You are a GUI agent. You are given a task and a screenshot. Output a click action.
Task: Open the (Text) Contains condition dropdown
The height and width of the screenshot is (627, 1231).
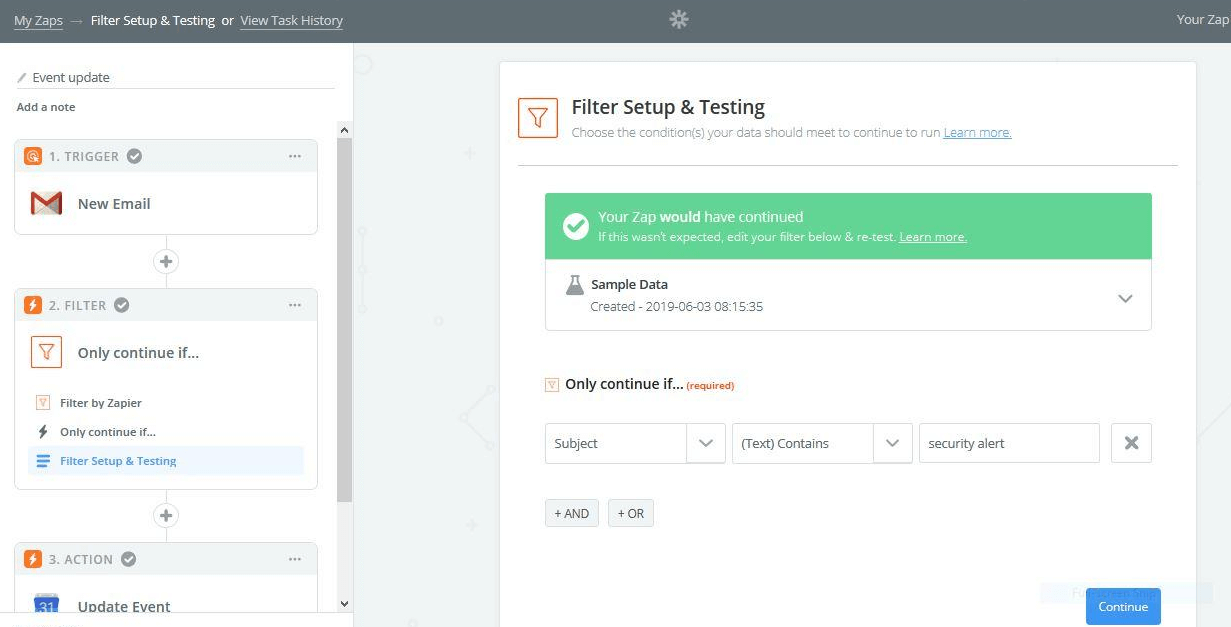pyautogui.click(x=892, y=443)
